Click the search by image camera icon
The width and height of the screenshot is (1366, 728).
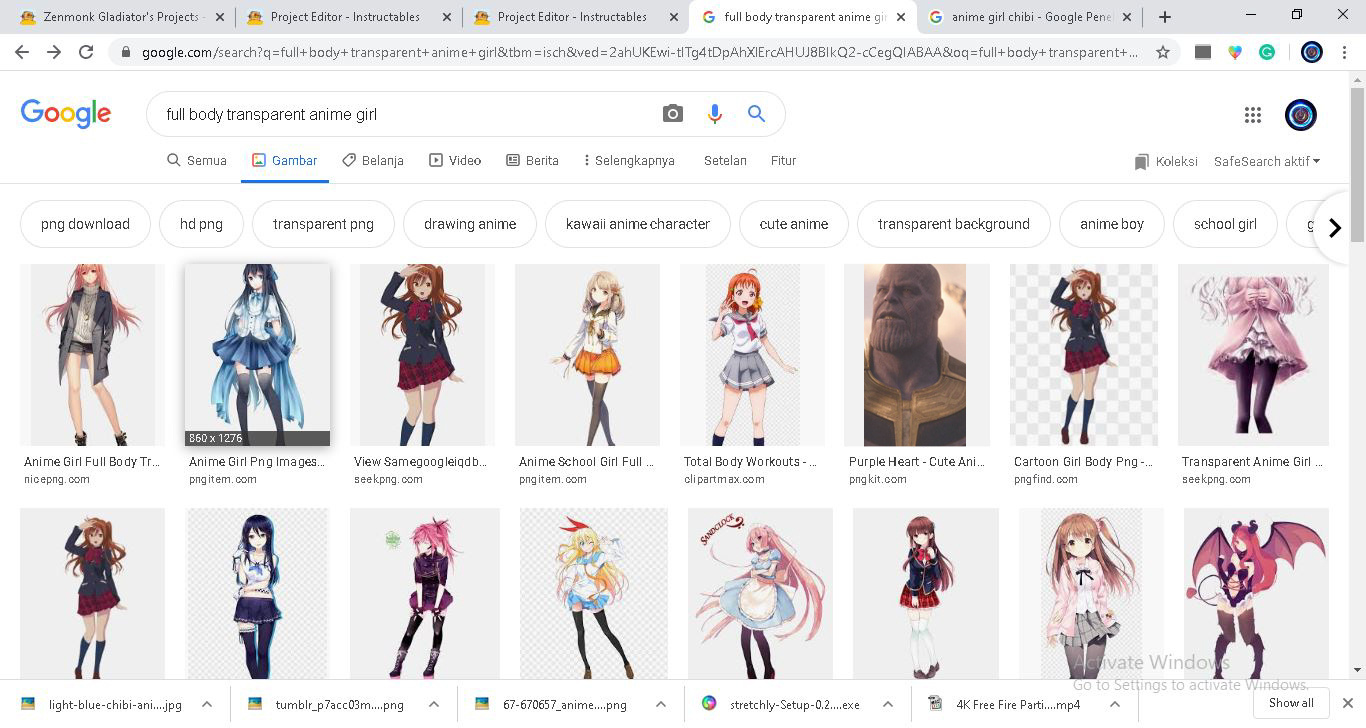672,113
